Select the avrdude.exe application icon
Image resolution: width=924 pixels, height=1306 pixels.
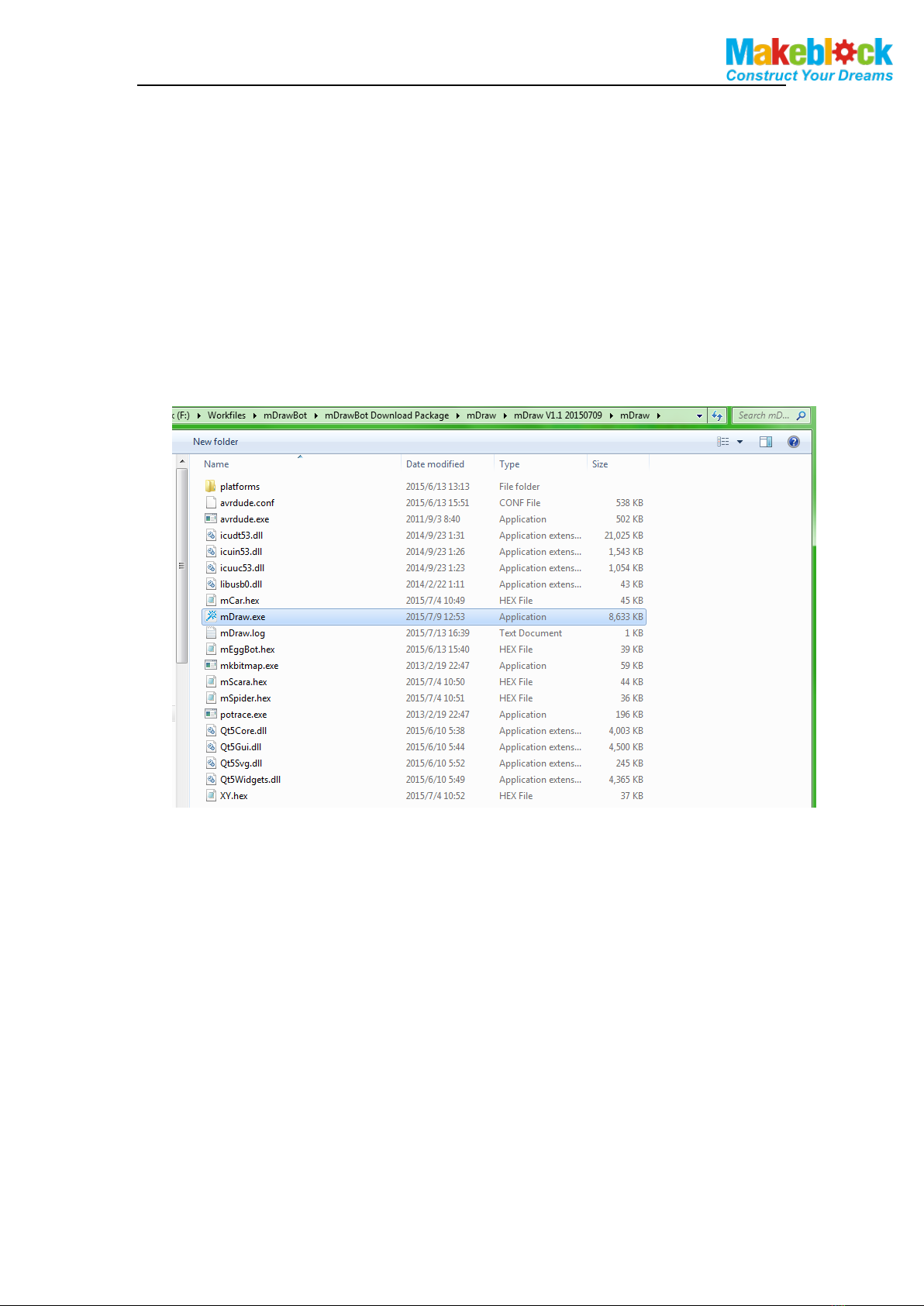210,519
